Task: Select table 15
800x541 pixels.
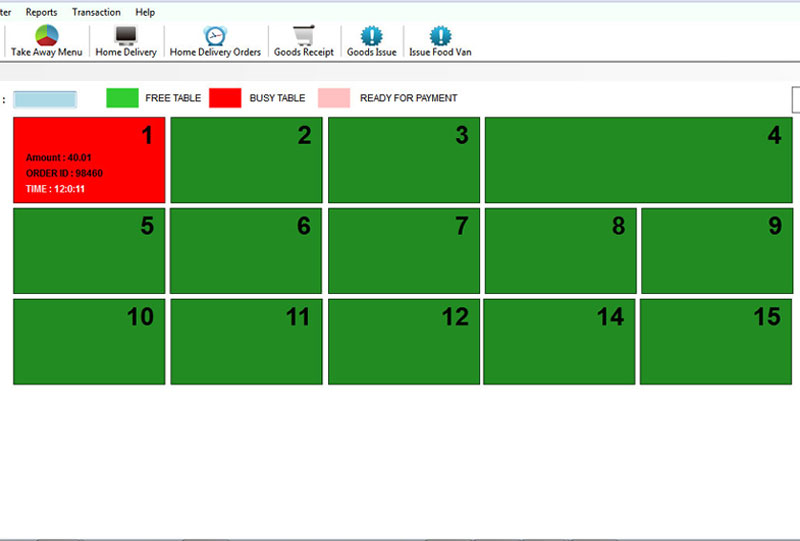Action: tap(714, 341)
